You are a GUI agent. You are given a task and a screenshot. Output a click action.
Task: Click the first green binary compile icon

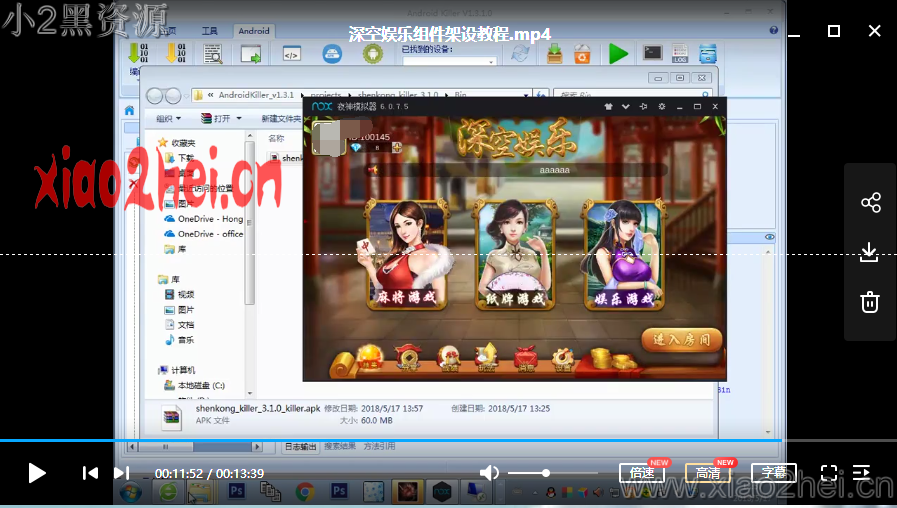pyautogui.click(x=138, y=53)
